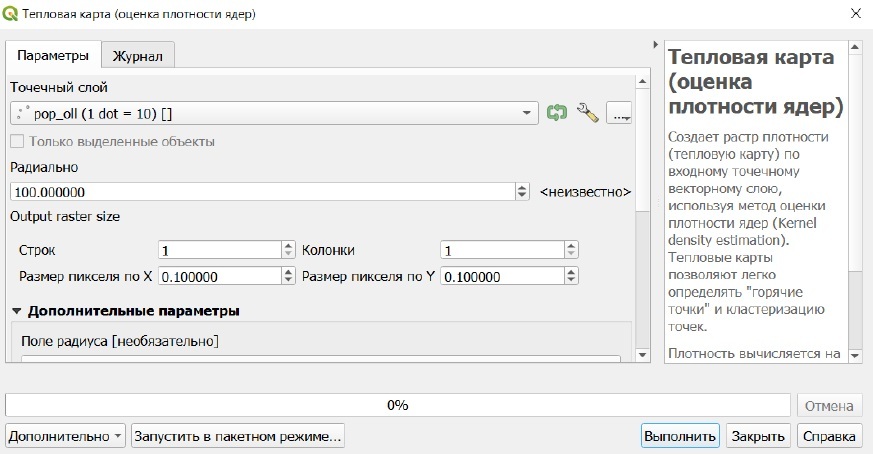Click the QGIS logo in title bar
Viewport: 873px width, 455px height.
11,13
